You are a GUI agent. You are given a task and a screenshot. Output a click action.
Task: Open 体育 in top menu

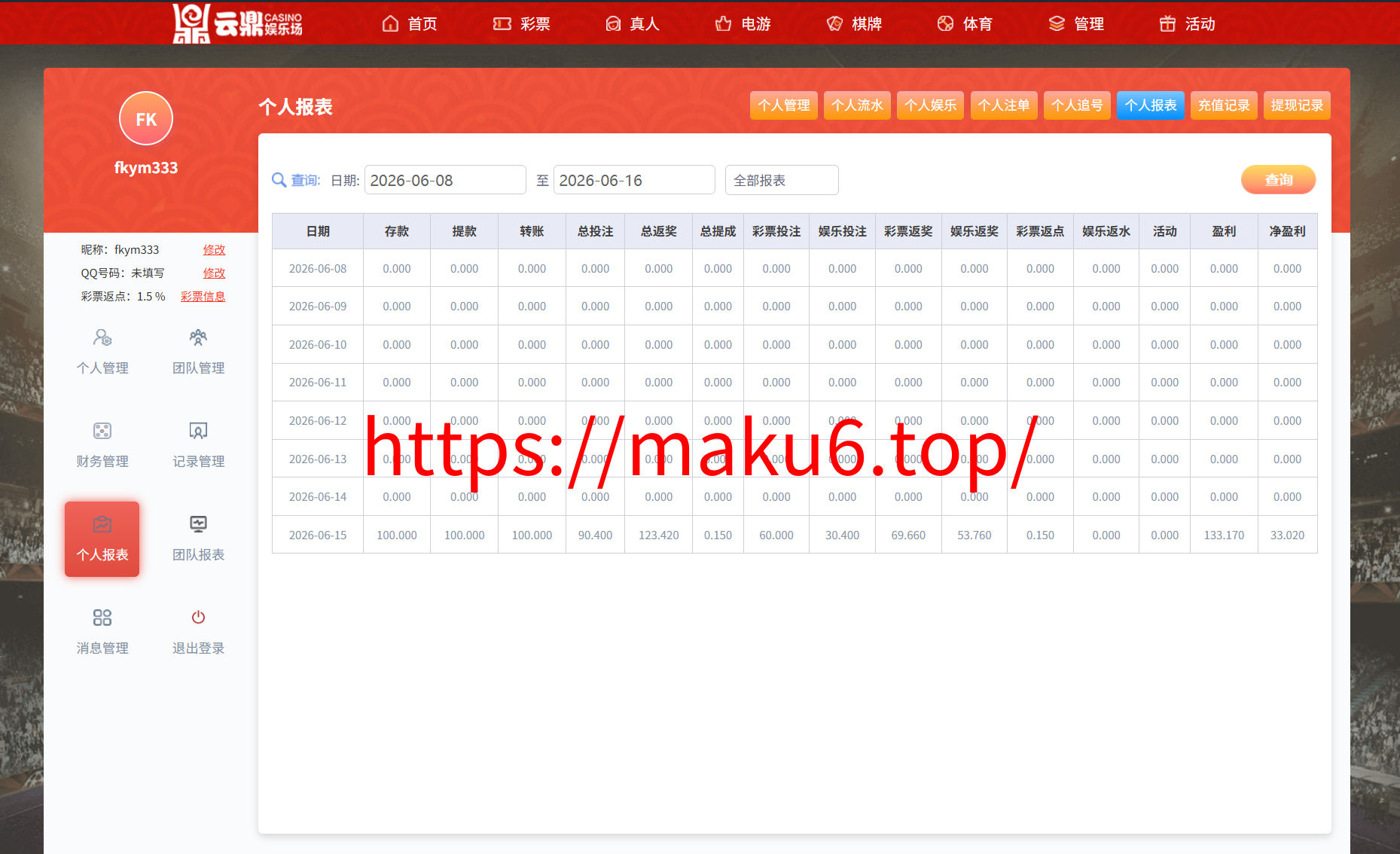coord(978,24)
